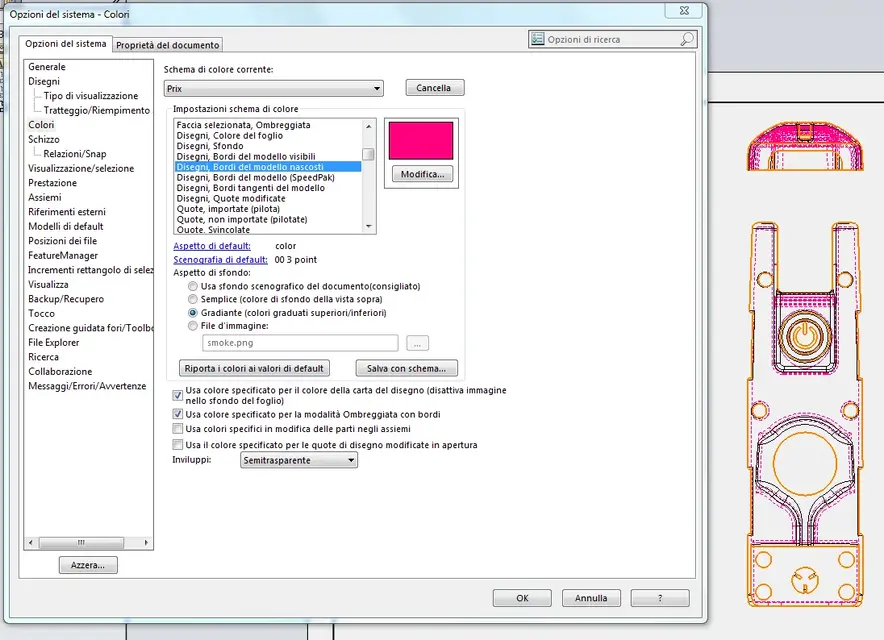884x640 pixels.
Task: Open the Scenografia di default link
Action: [x=220, y=260]
